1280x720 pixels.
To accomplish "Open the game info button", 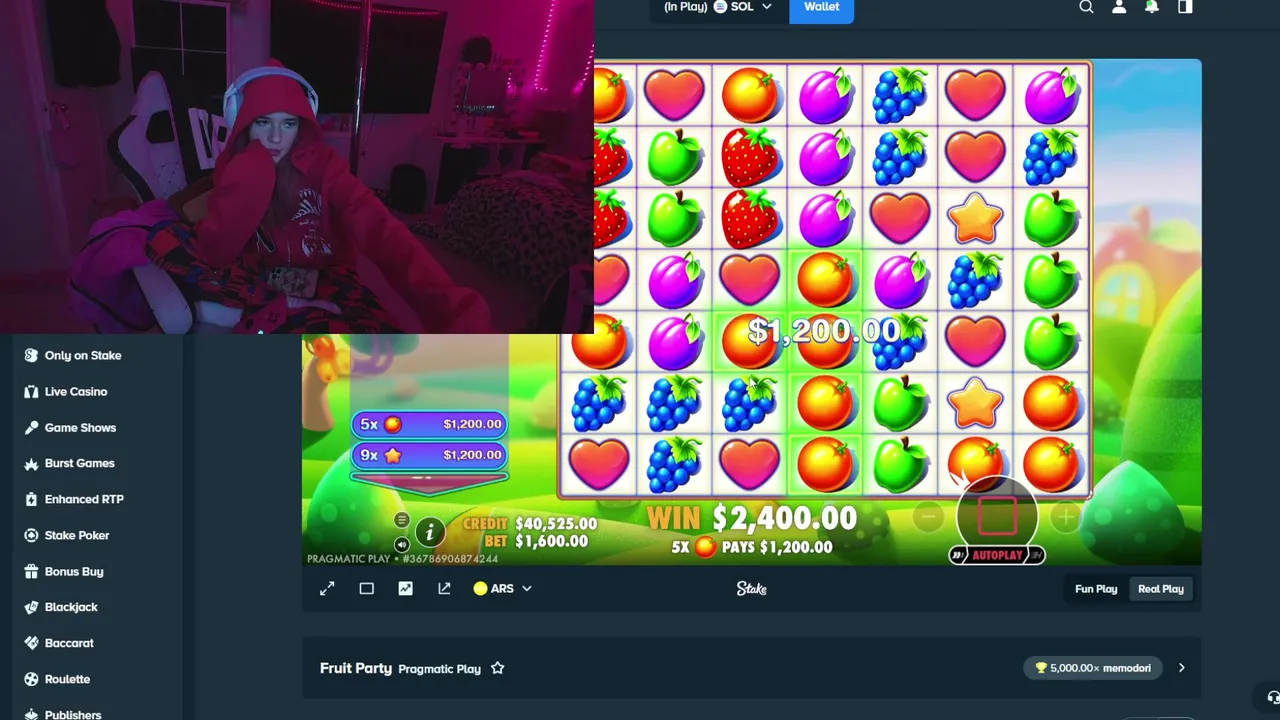I will point(430,532).
